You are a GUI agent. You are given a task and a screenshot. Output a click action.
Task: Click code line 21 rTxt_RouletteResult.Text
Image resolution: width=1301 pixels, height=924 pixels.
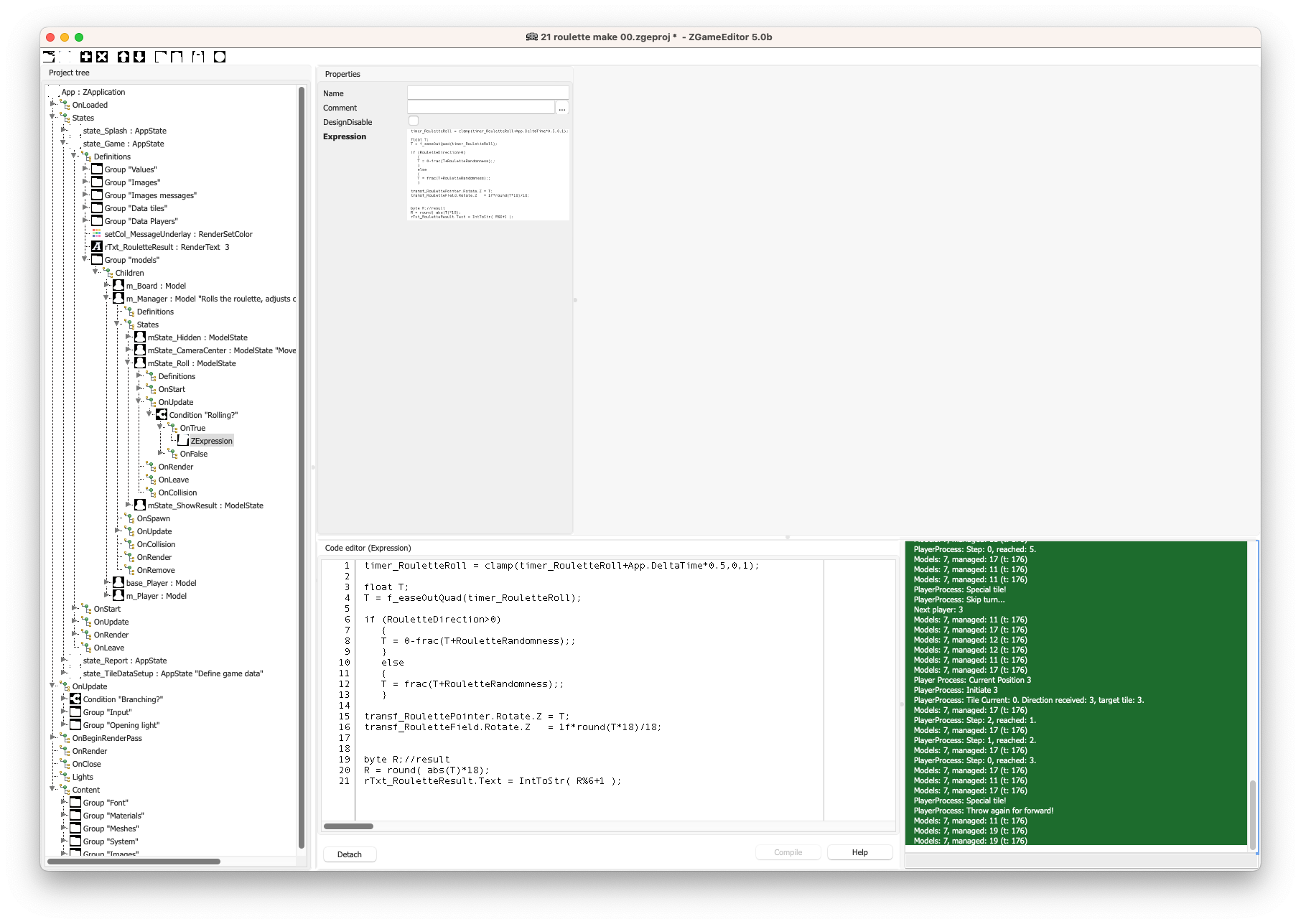point(493,781)
